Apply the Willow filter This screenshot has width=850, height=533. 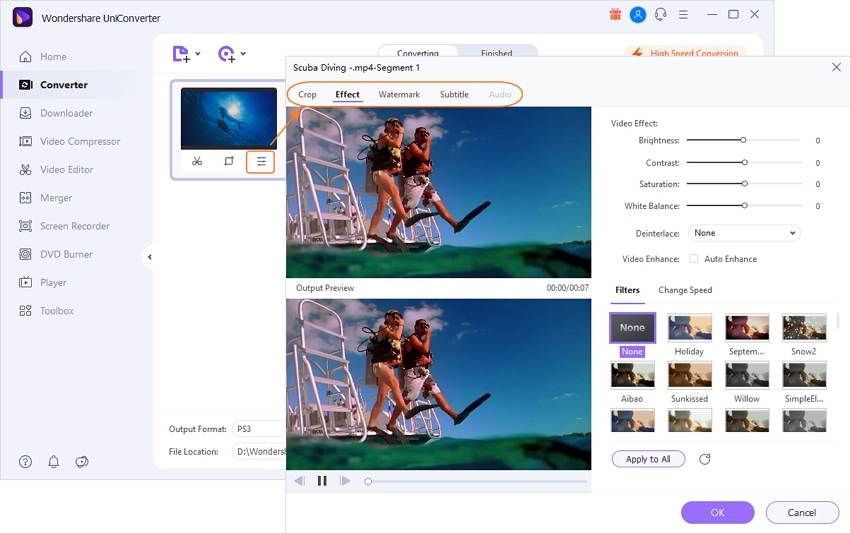click(x=747, y=375)
